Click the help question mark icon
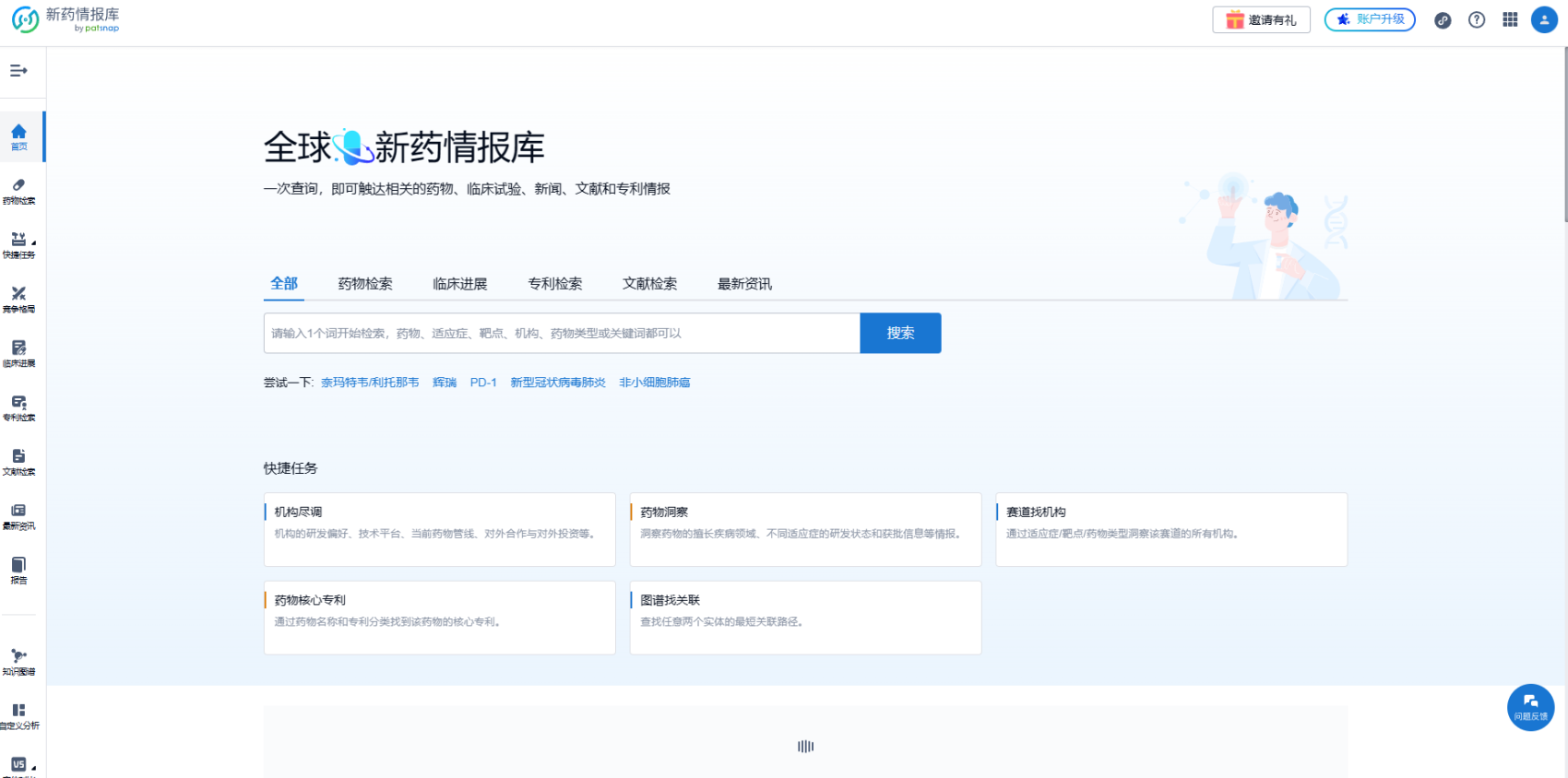 point(1477,19)
